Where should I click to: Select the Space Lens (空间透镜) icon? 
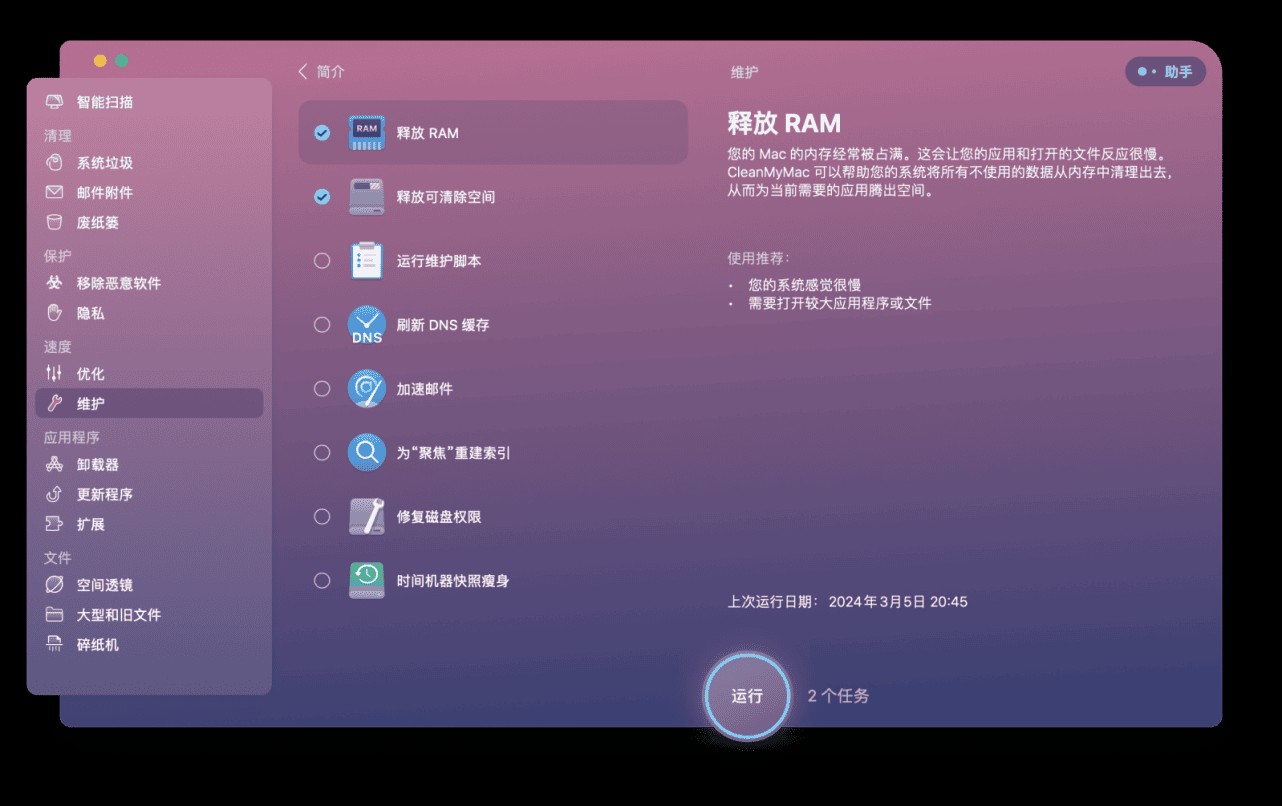[x=55, y=585]
